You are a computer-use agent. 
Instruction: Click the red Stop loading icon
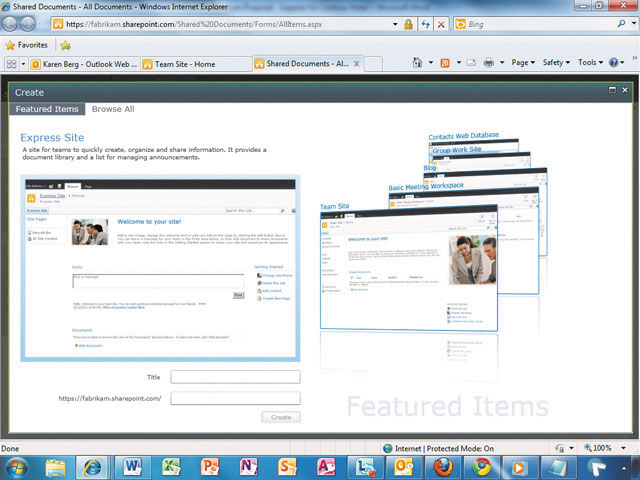(x=441, y=24)
